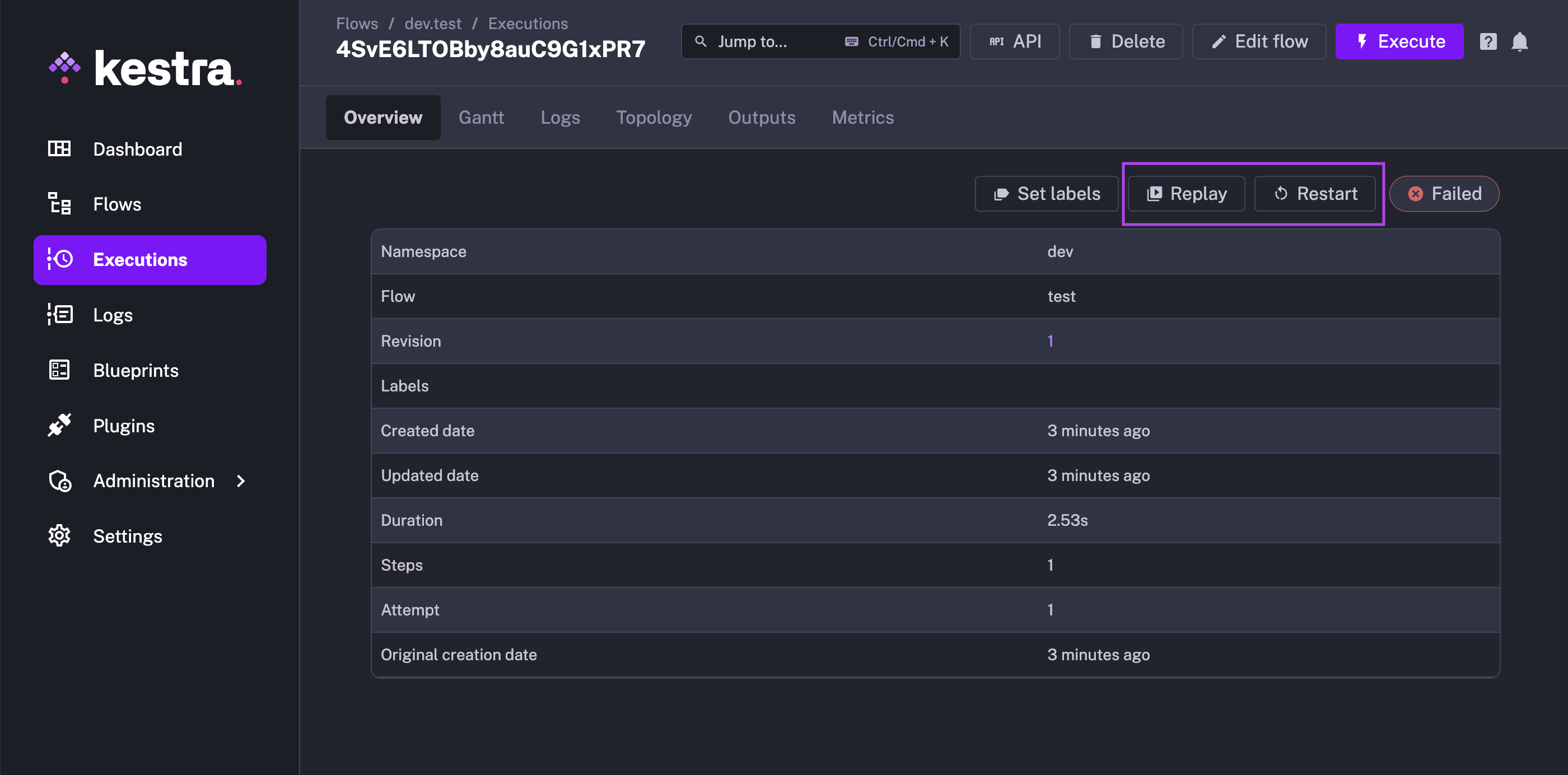Image resolution: width=1568 pixels, height=775 pixels.
Task: Open Blueprints in the sidebar
Action: [x=135, y=370]
